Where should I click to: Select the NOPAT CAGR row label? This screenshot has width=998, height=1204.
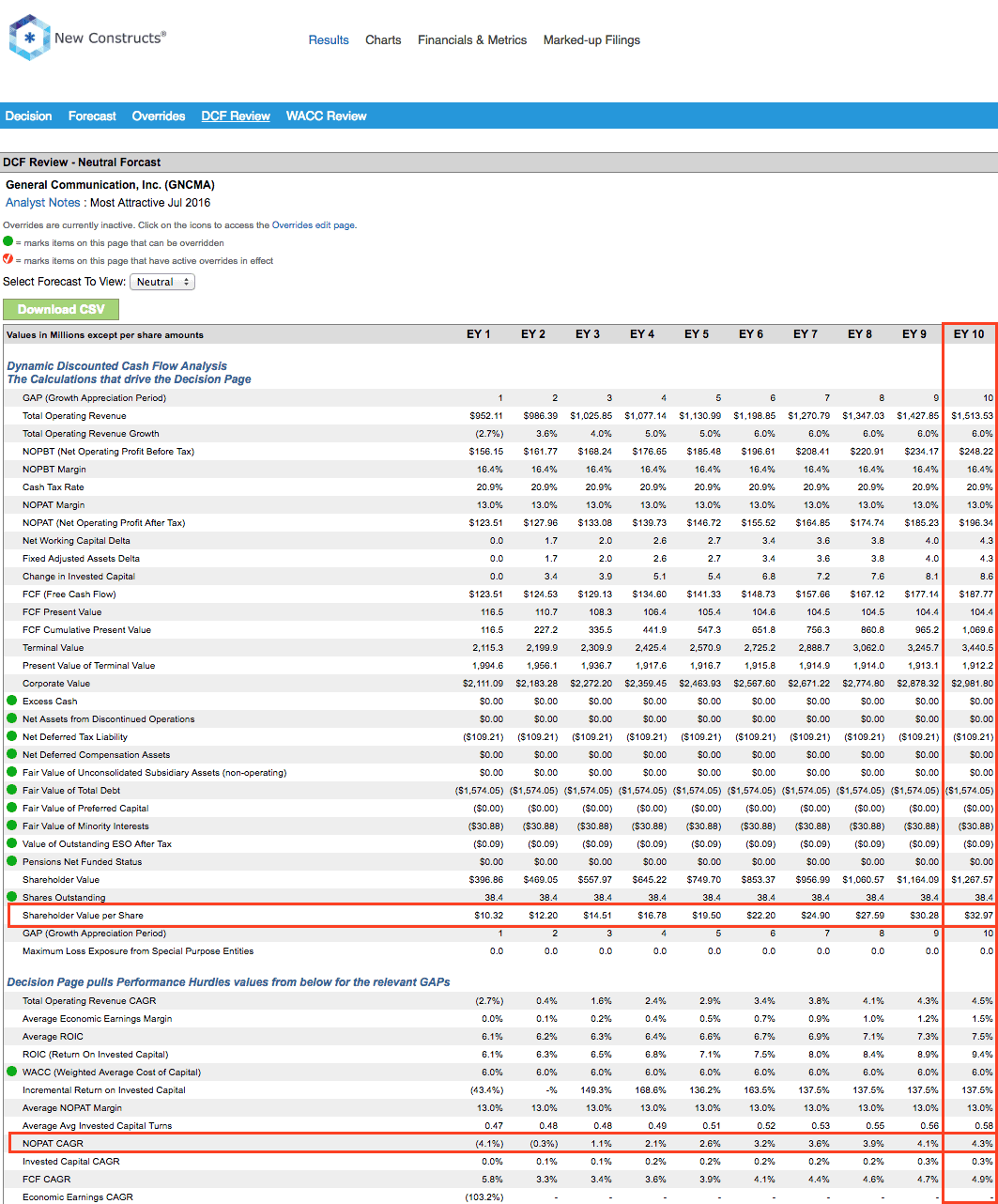(52, 1144)
